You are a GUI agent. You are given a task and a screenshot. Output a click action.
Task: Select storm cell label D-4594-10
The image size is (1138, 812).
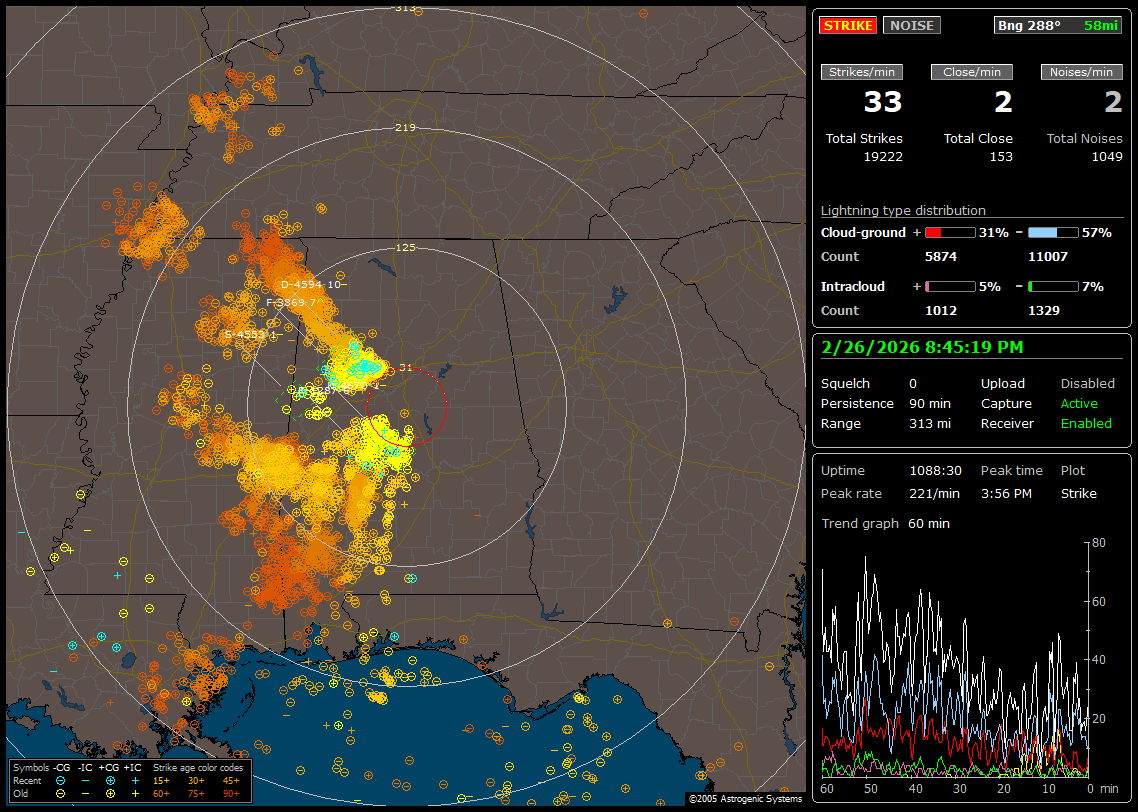click(310, 284)
